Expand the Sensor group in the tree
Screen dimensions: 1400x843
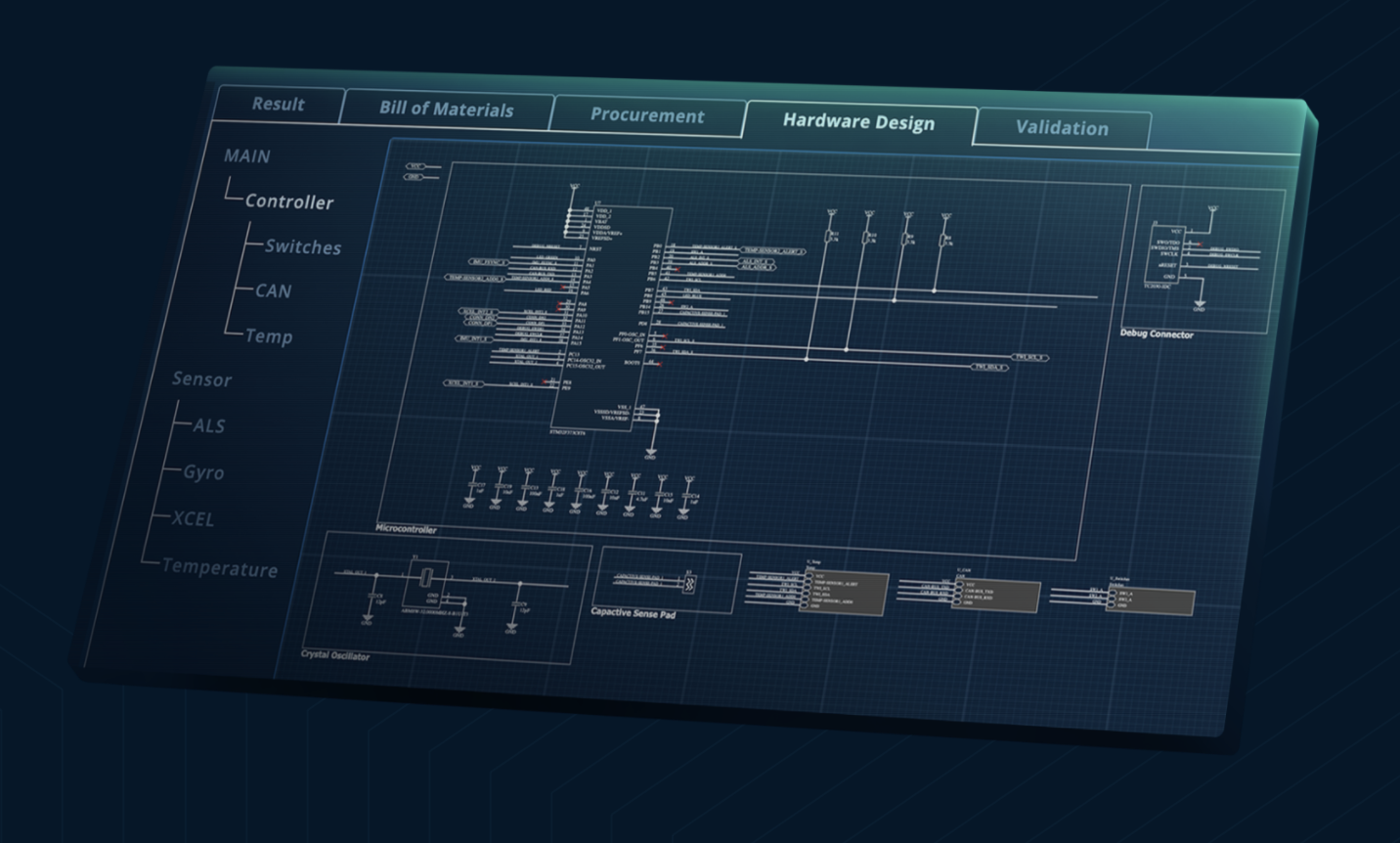(203, 380)
